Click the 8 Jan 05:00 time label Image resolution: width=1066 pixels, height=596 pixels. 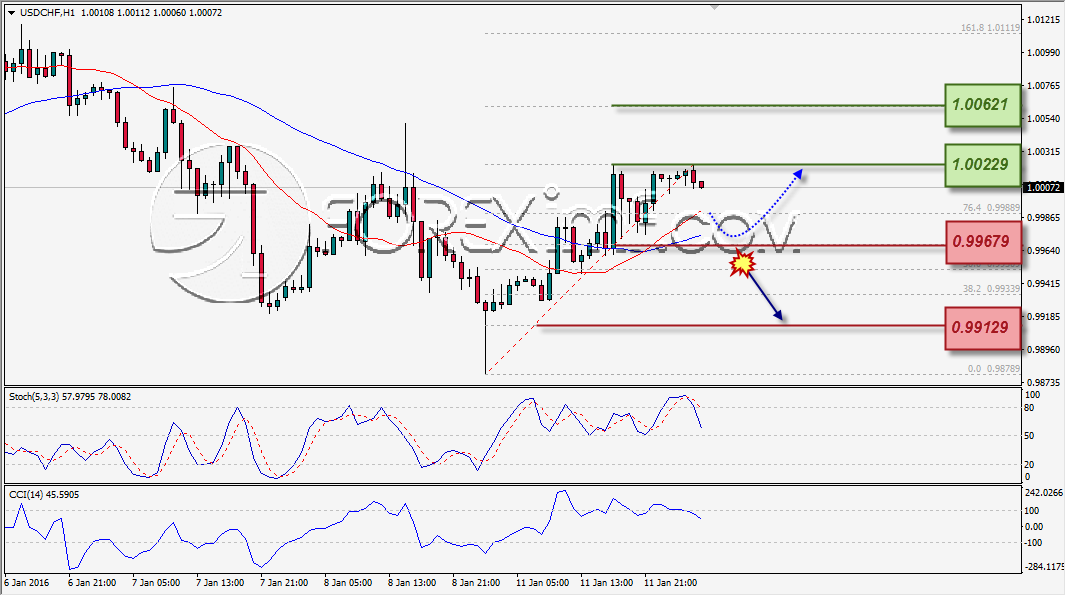pyautogui.click(x=347, y=583)
